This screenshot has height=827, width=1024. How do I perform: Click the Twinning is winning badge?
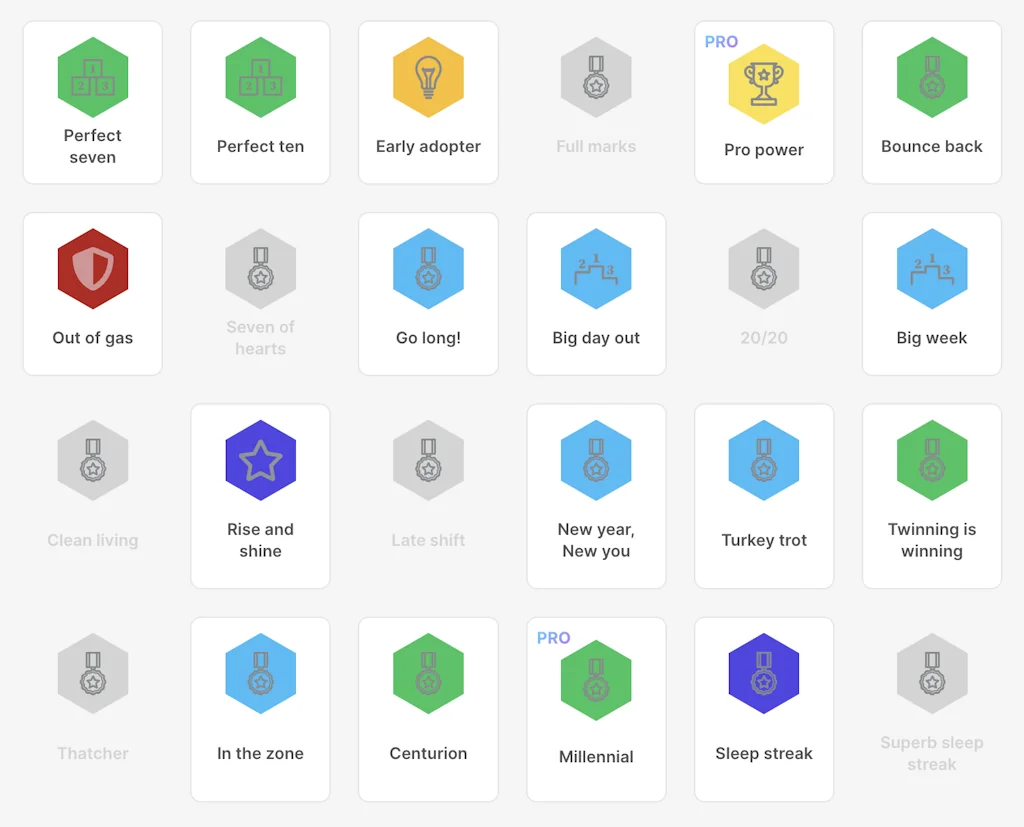point(932,496)
